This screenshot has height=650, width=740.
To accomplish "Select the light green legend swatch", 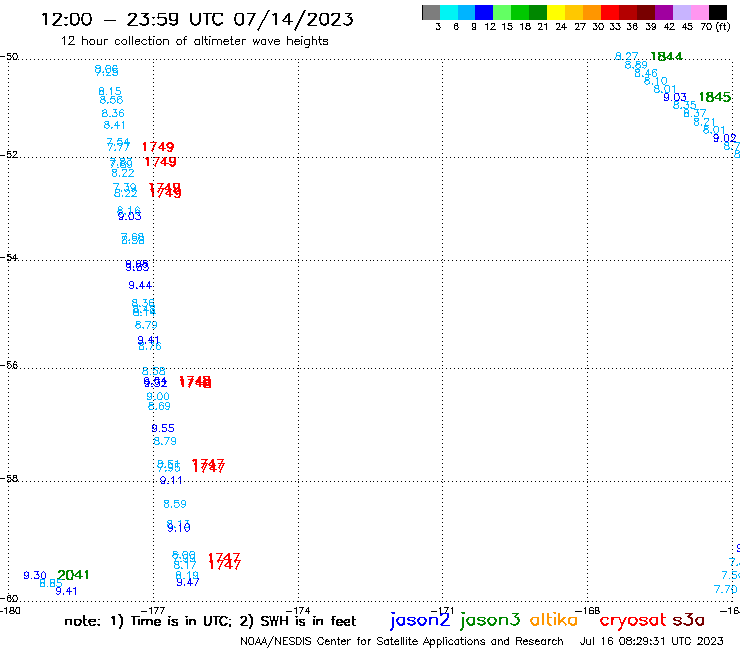I will [502, 12].
